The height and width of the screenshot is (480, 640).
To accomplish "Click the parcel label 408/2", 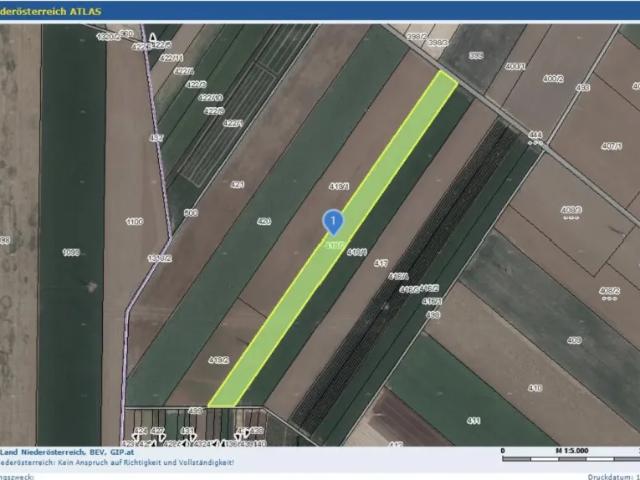I will point(609,291).
